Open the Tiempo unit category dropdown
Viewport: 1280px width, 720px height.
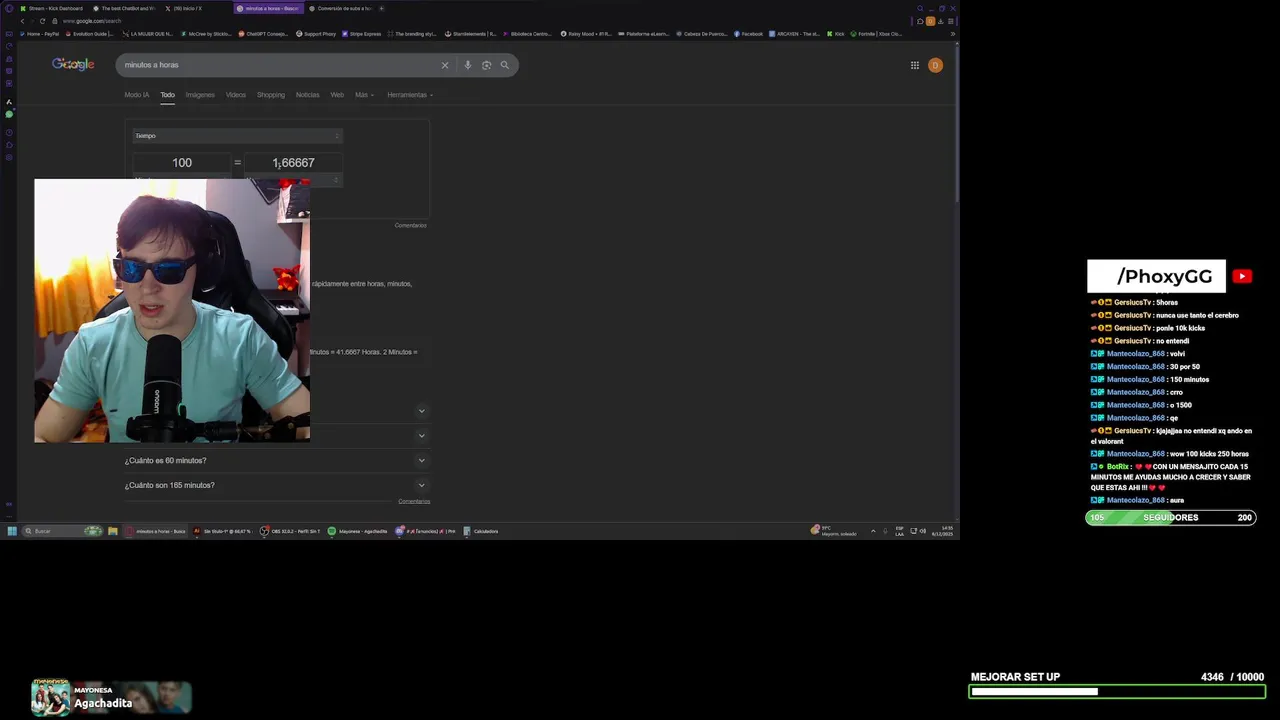point(237,136)
